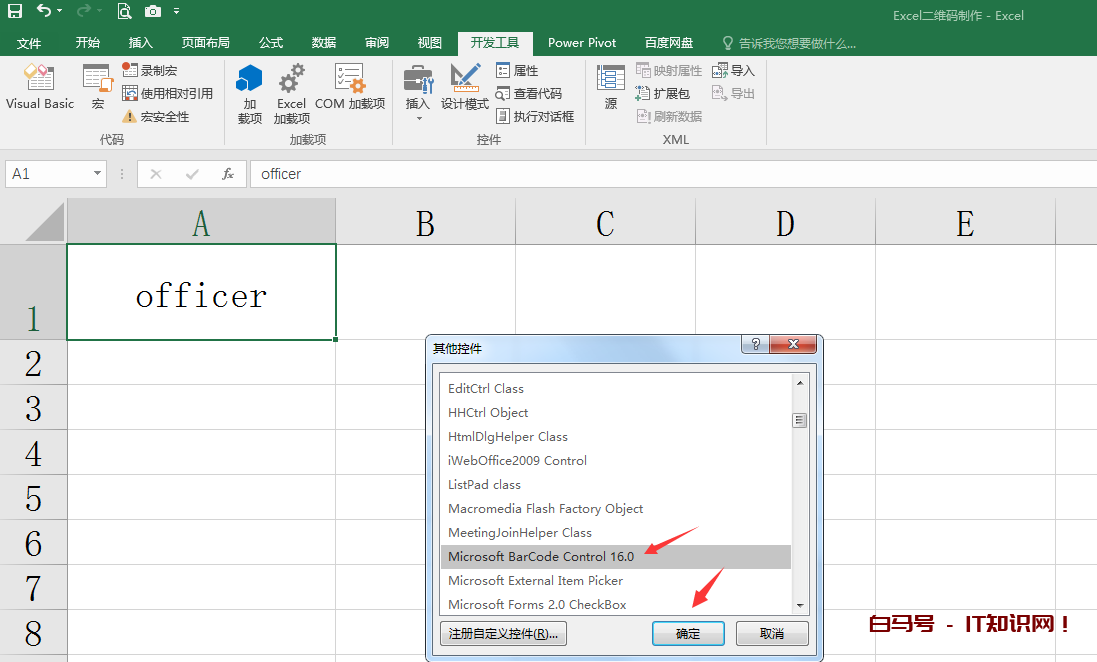
Task: Click the controls list scroll down arrow
Action: [x=799, y=605]
